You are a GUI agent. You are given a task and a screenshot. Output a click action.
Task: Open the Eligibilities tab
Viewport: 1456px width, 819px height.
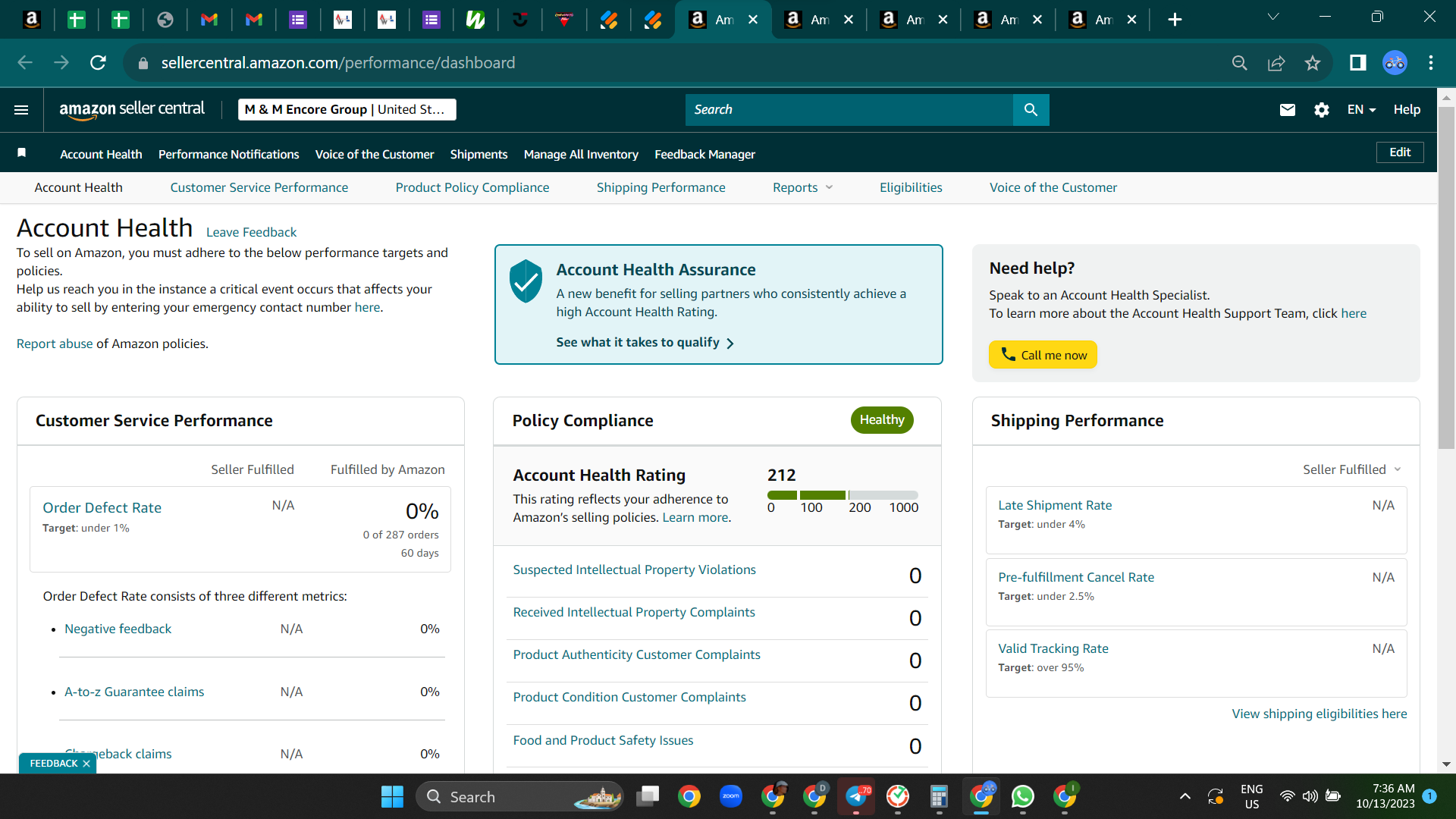911,187
